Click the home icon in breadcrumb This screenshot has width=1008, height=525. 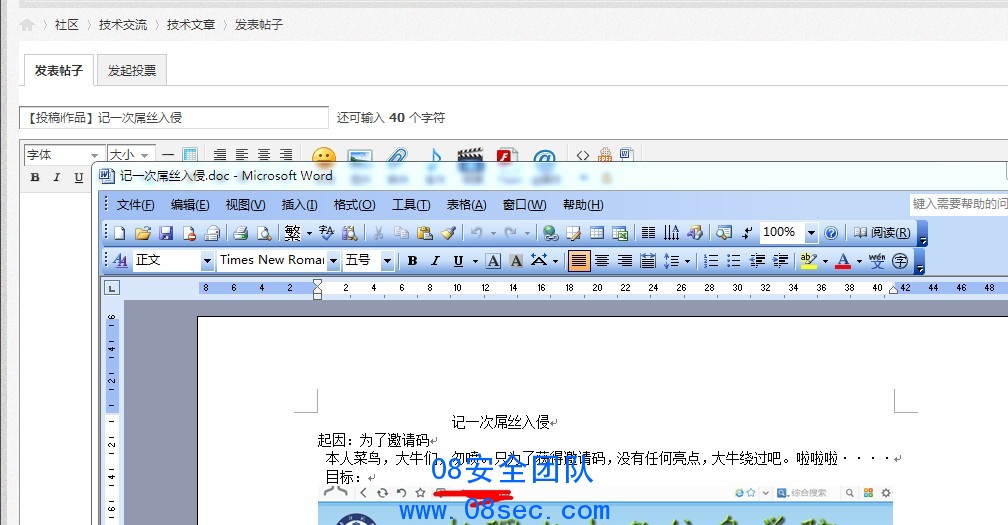click(27, 25)
